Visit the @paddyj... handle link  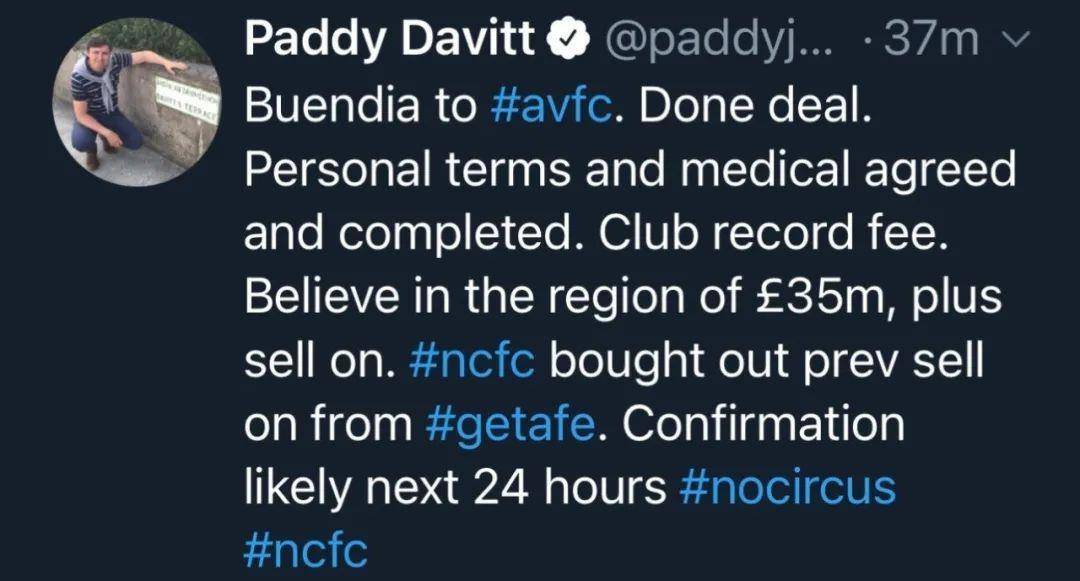click(x=718, y=41)
